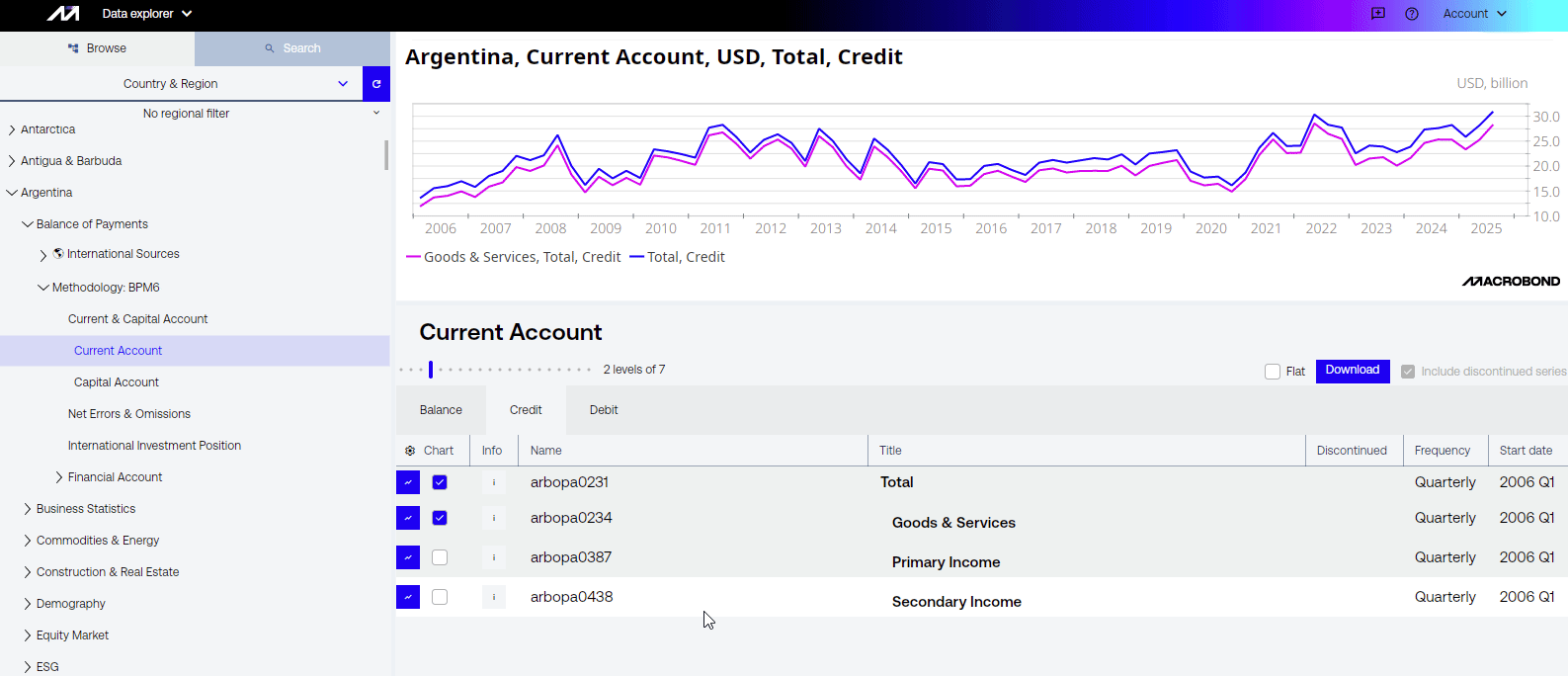This screenshot has height=676, width=1568.
Task: Expand the Financial Account tree item
Action: [x=59, y=477]
